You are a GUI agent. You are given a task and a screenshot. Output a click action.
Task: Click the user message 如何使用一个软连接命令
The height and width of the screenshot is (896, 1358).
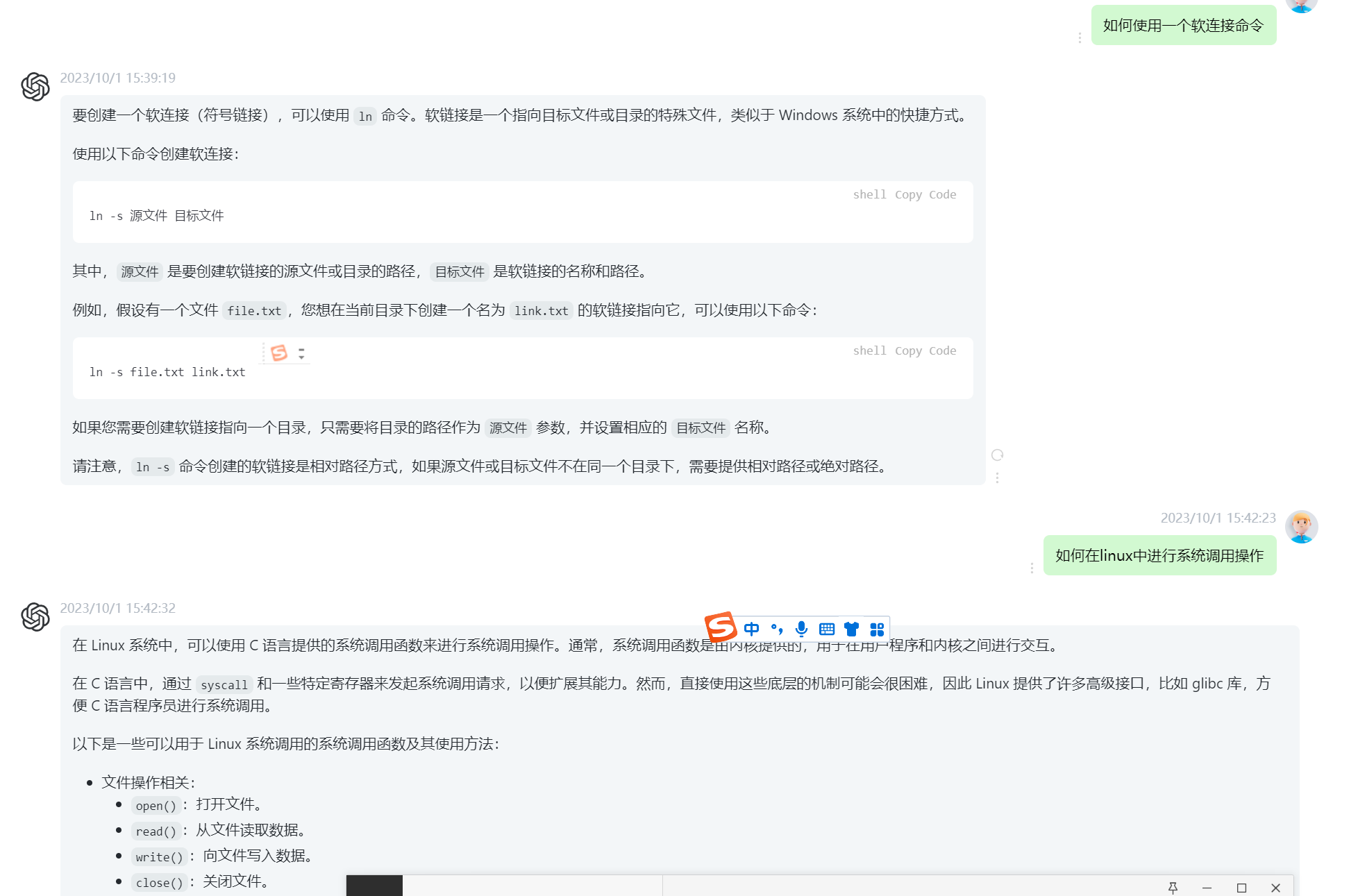pyautogui.click(x=1183, y=26)
